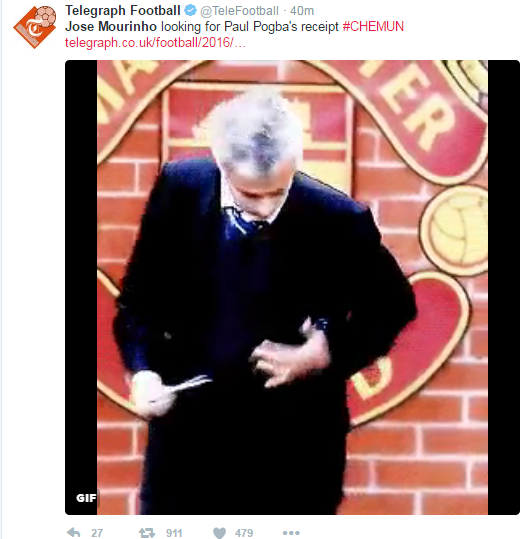530x539 pixels.
Task: Open the tweet's 40m timestamp
Action: [302, 11]
